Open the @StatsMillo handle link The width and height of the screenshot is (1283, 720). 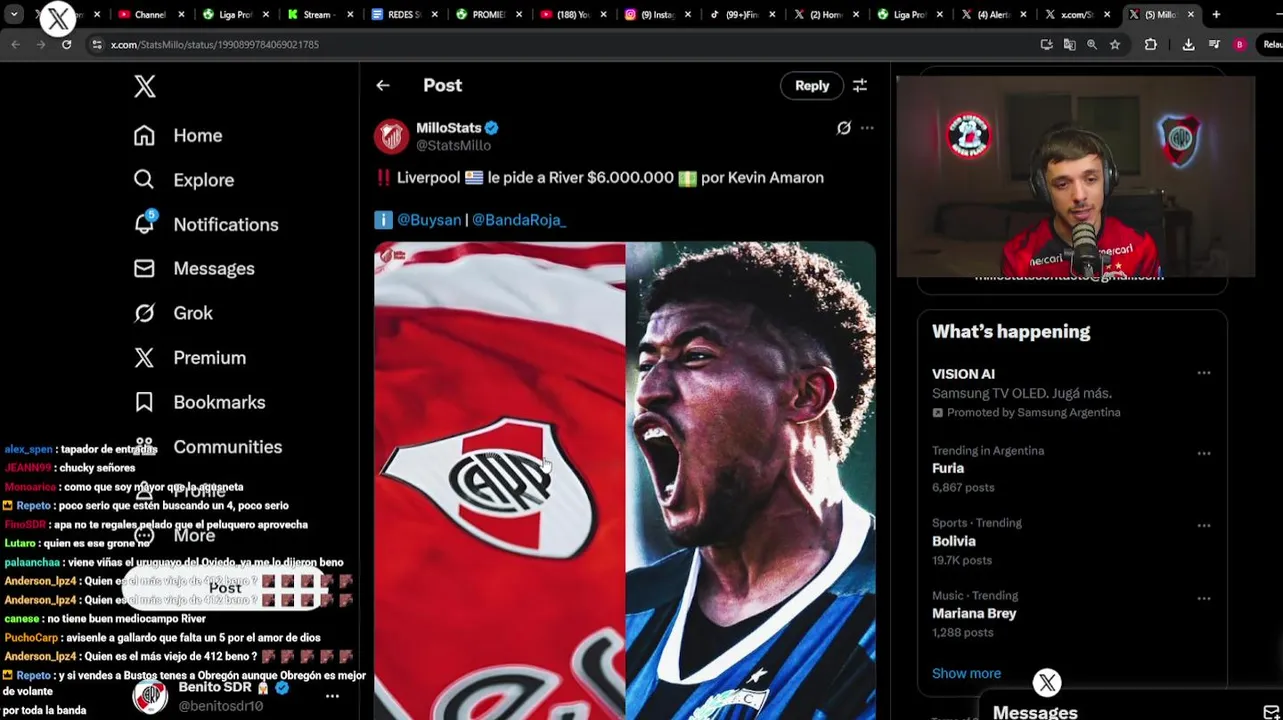pos(453,146)
